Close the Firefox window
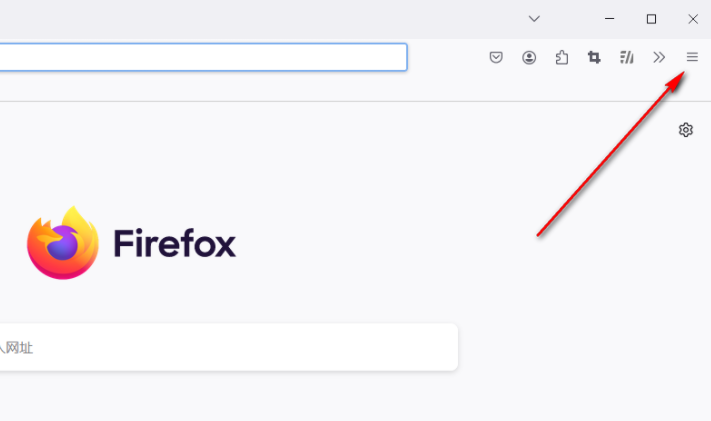This screenshot has width=711, height=421. (693, 19)
